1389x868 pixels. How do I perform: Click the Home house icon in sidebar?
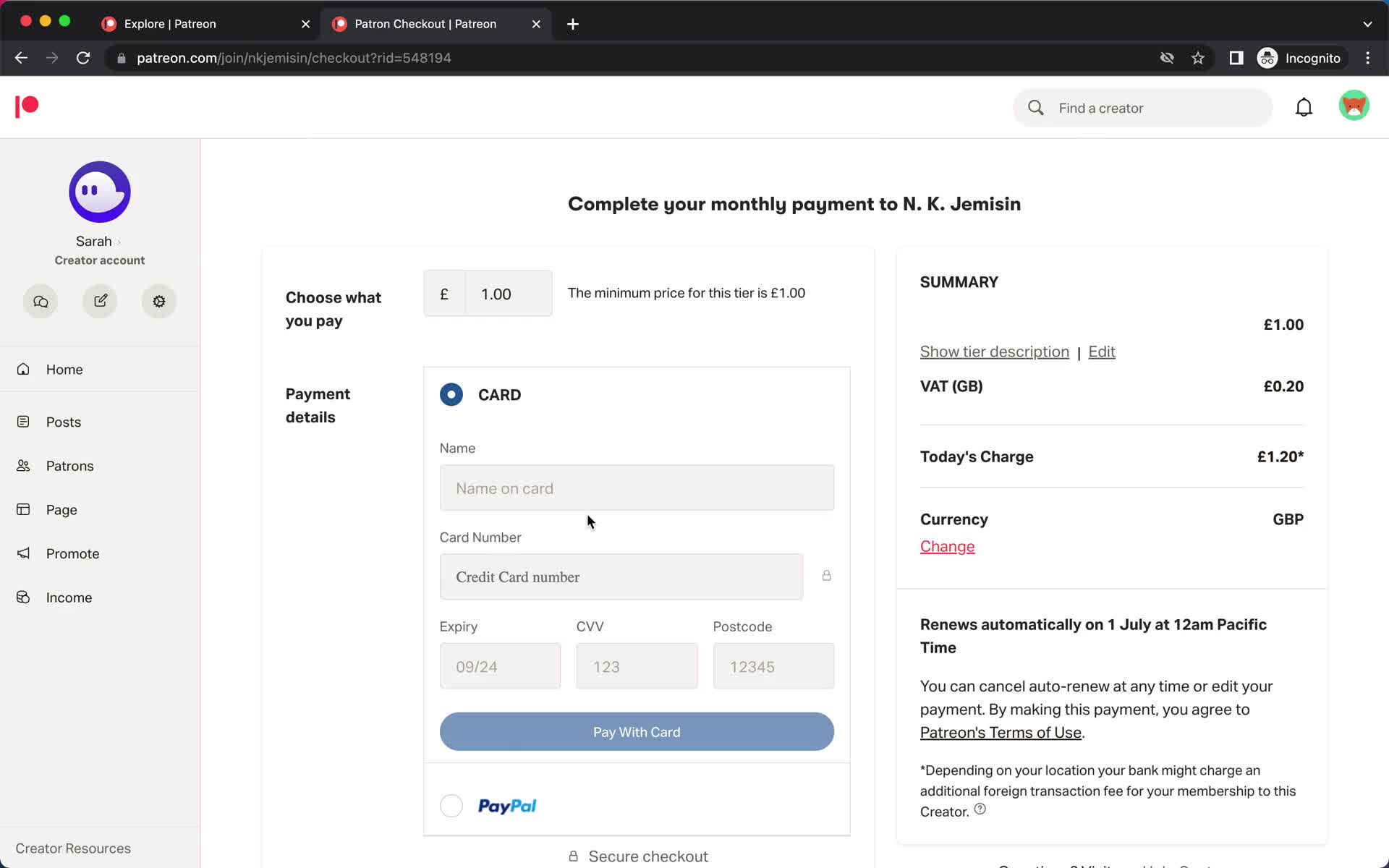tap(23, 369)
